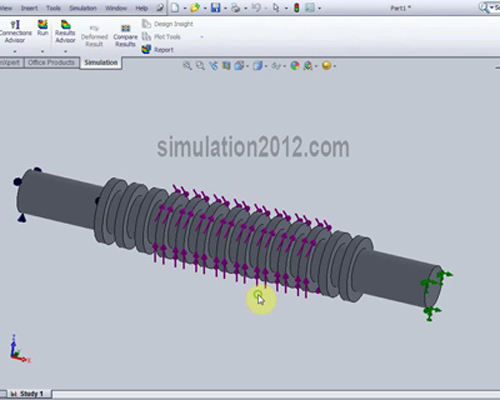The height and width of the screenshot is (400, 500).
Task: Click the Zoom to Area icon
Action: (200, 66)
